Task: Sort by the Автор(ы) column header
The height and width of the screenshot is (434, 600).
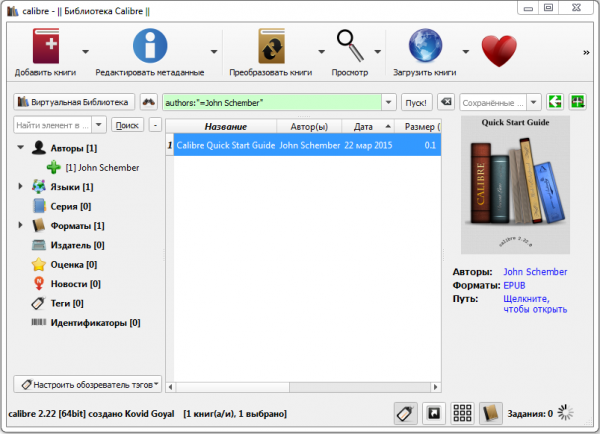Action: click(x=309, y=126)
